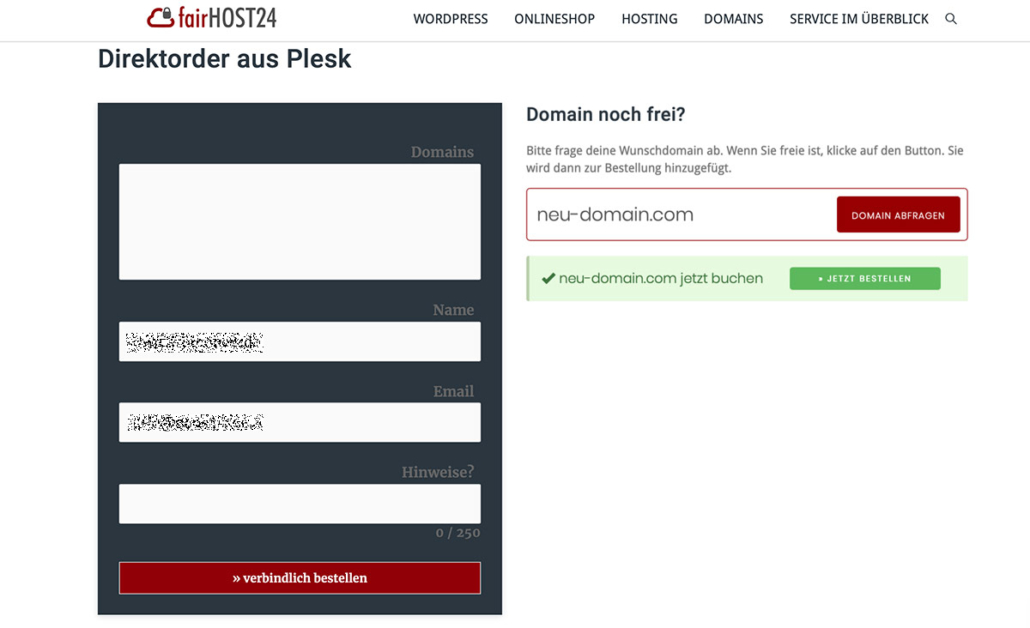
Task: Click the 'neu-domain.com jetzt buchen' result text
Action: tap(660, 279)
